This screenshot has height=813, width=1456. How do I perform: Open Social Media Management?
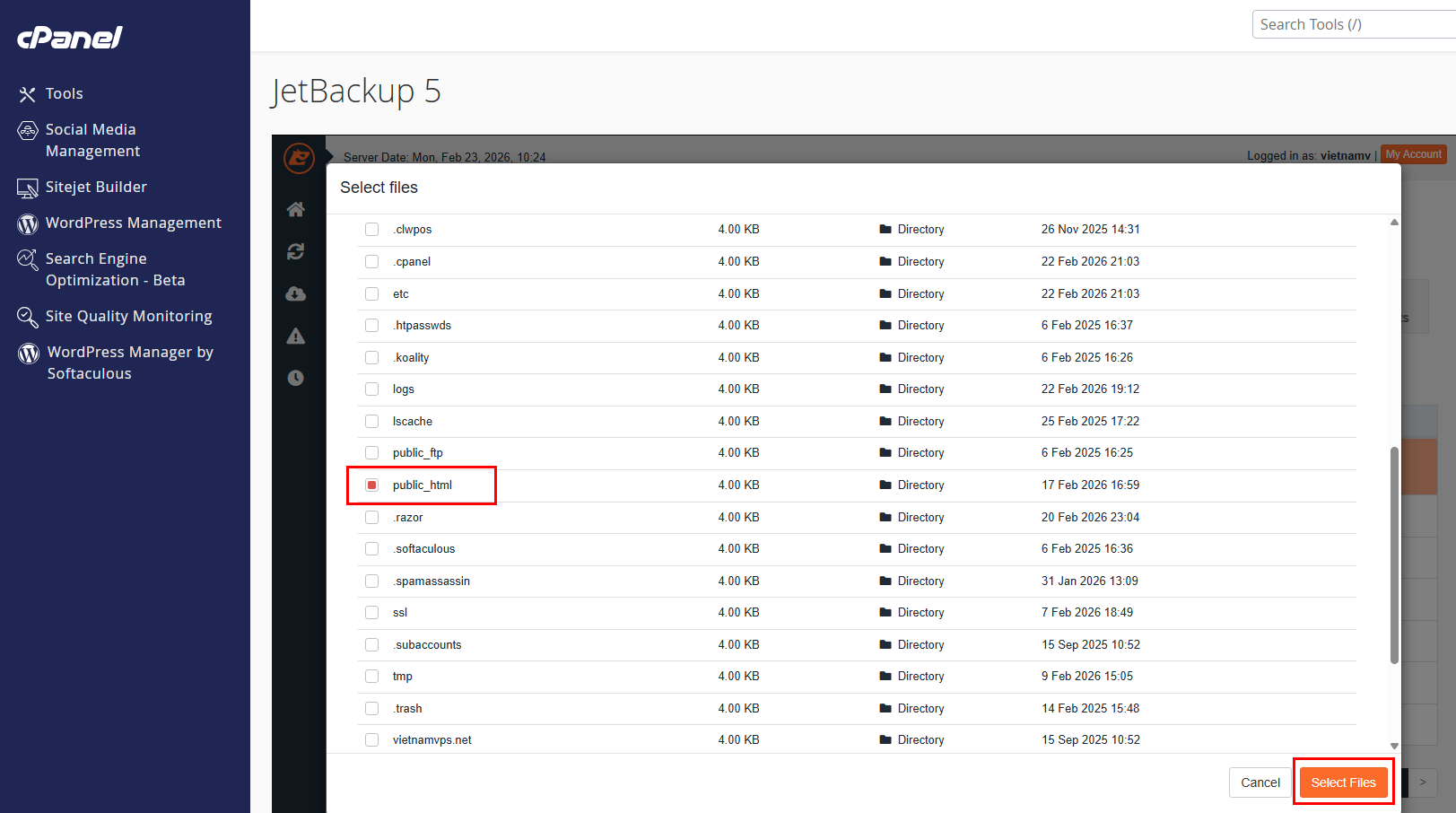tap(92, 140)
